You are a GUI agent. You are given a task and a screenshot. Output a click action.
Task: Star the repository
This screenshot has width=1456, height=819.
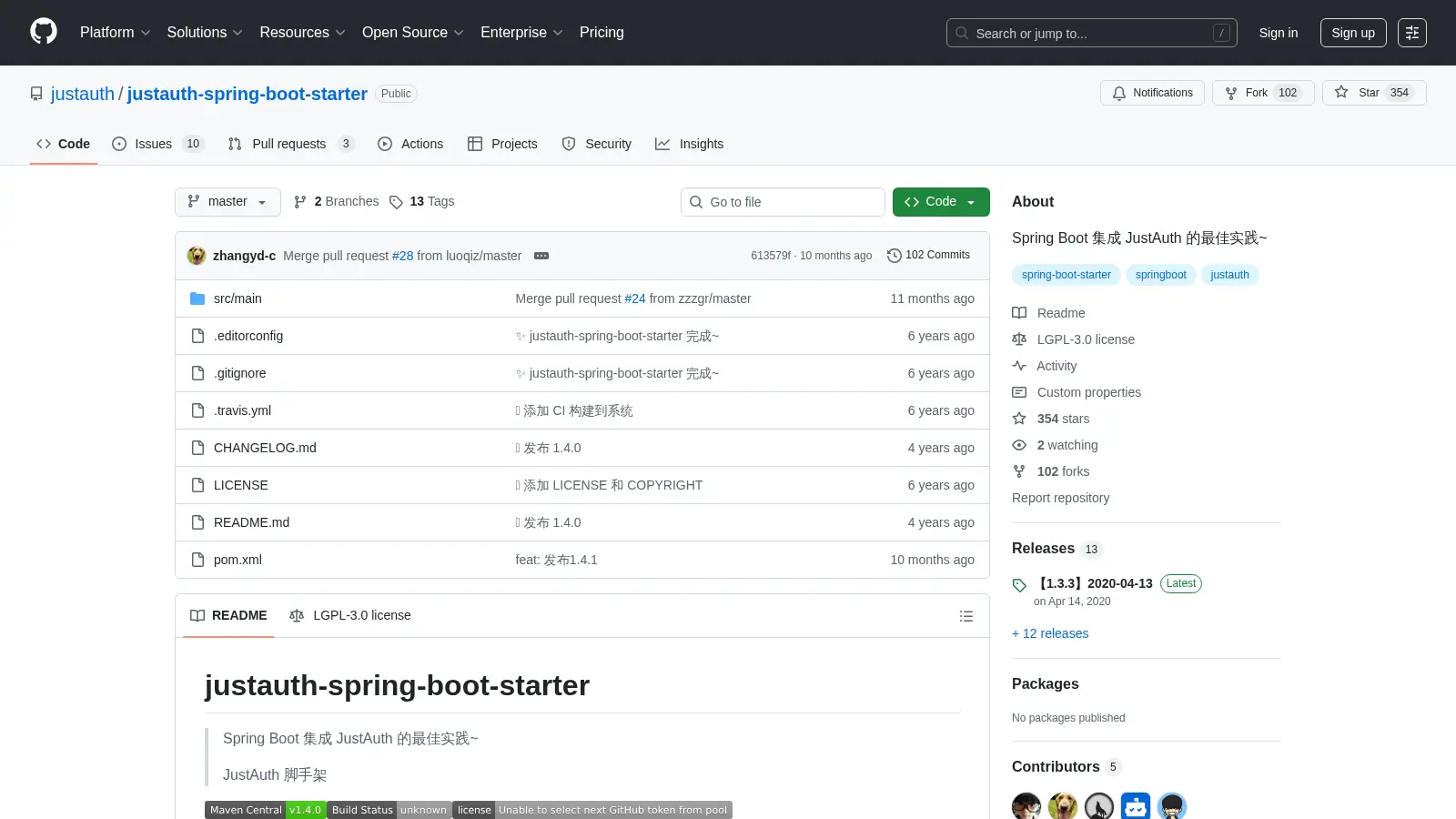(1374, 93)
